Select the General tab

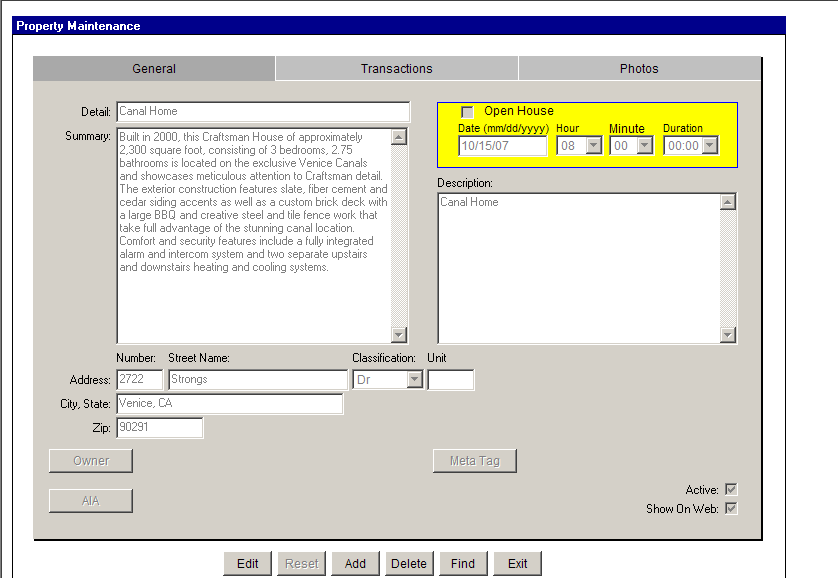154,69
